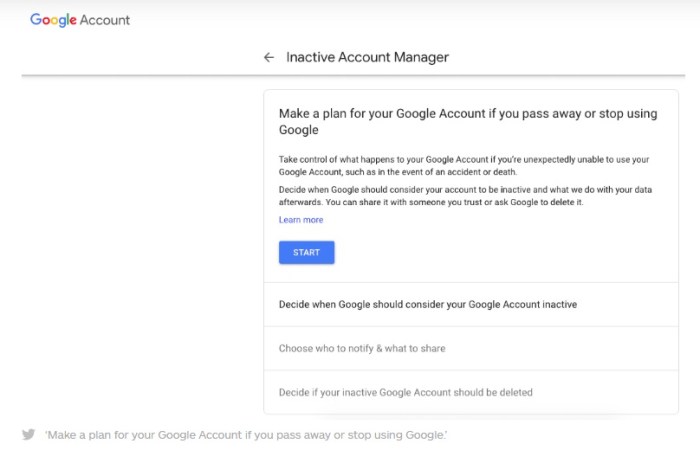
Task: Open the Learn more link
Action: click(300, 220)
